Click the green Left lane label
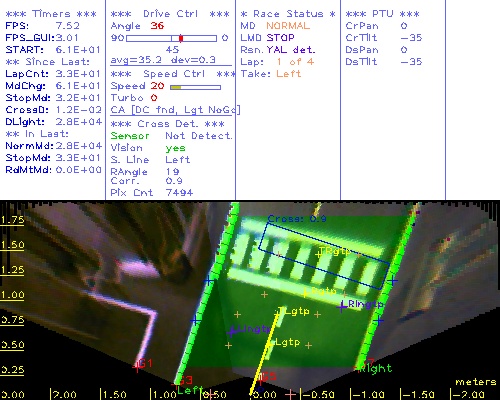 [x=189, y=390]
